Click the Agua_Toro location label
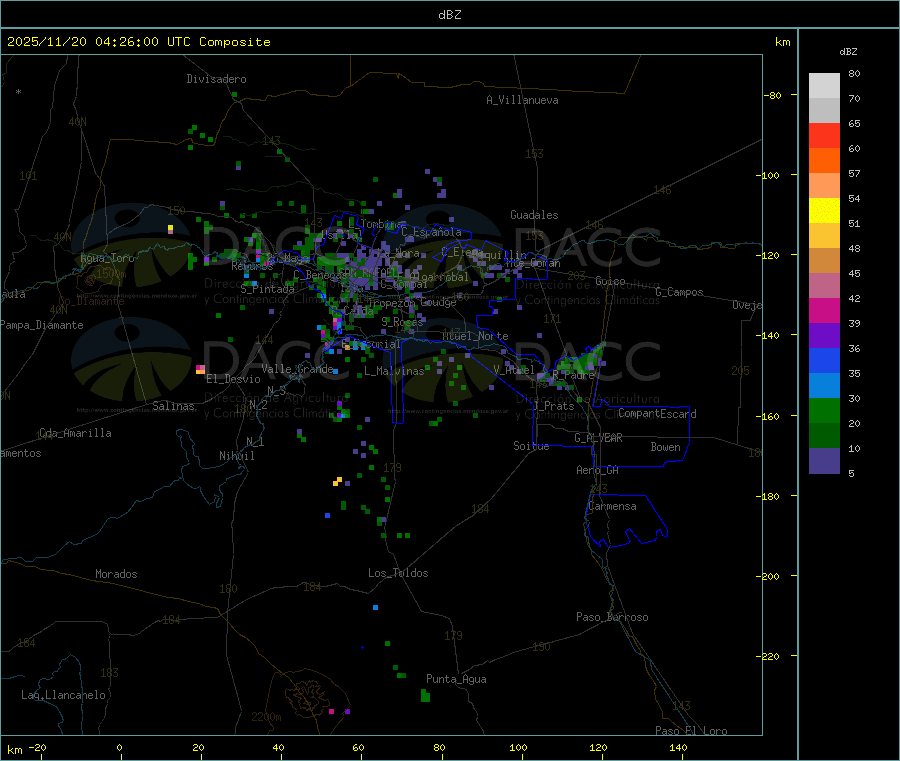900x761 pixels. coord(107,258)
